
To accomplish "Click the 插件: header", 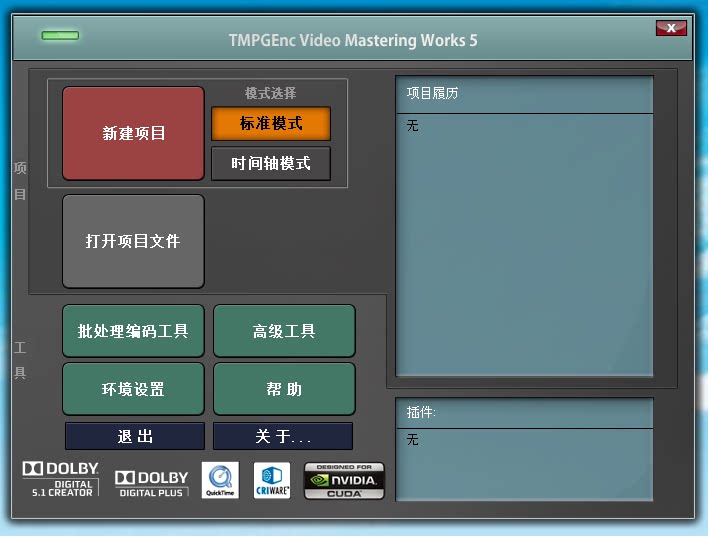I will (x=421, y=412).
